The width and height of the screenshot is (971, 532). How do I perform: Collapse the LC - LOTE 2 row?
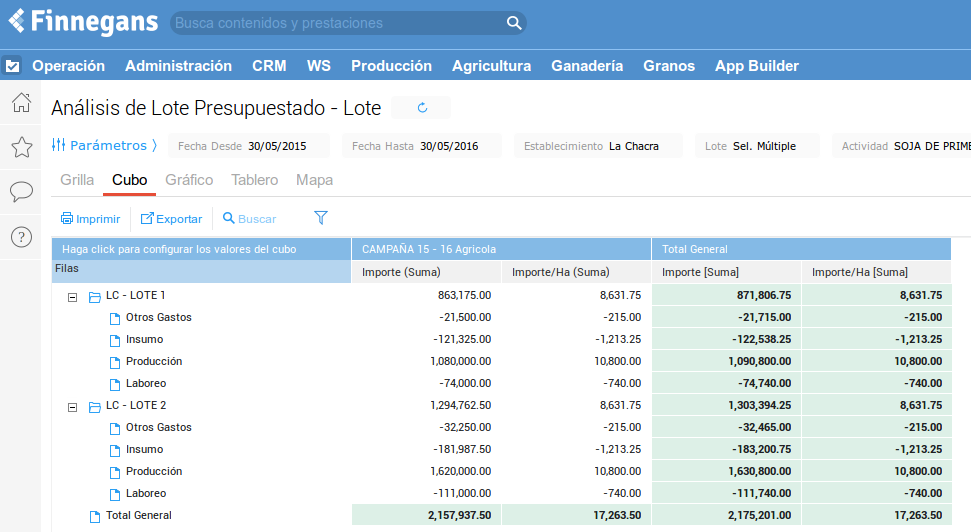click(72, 406)
